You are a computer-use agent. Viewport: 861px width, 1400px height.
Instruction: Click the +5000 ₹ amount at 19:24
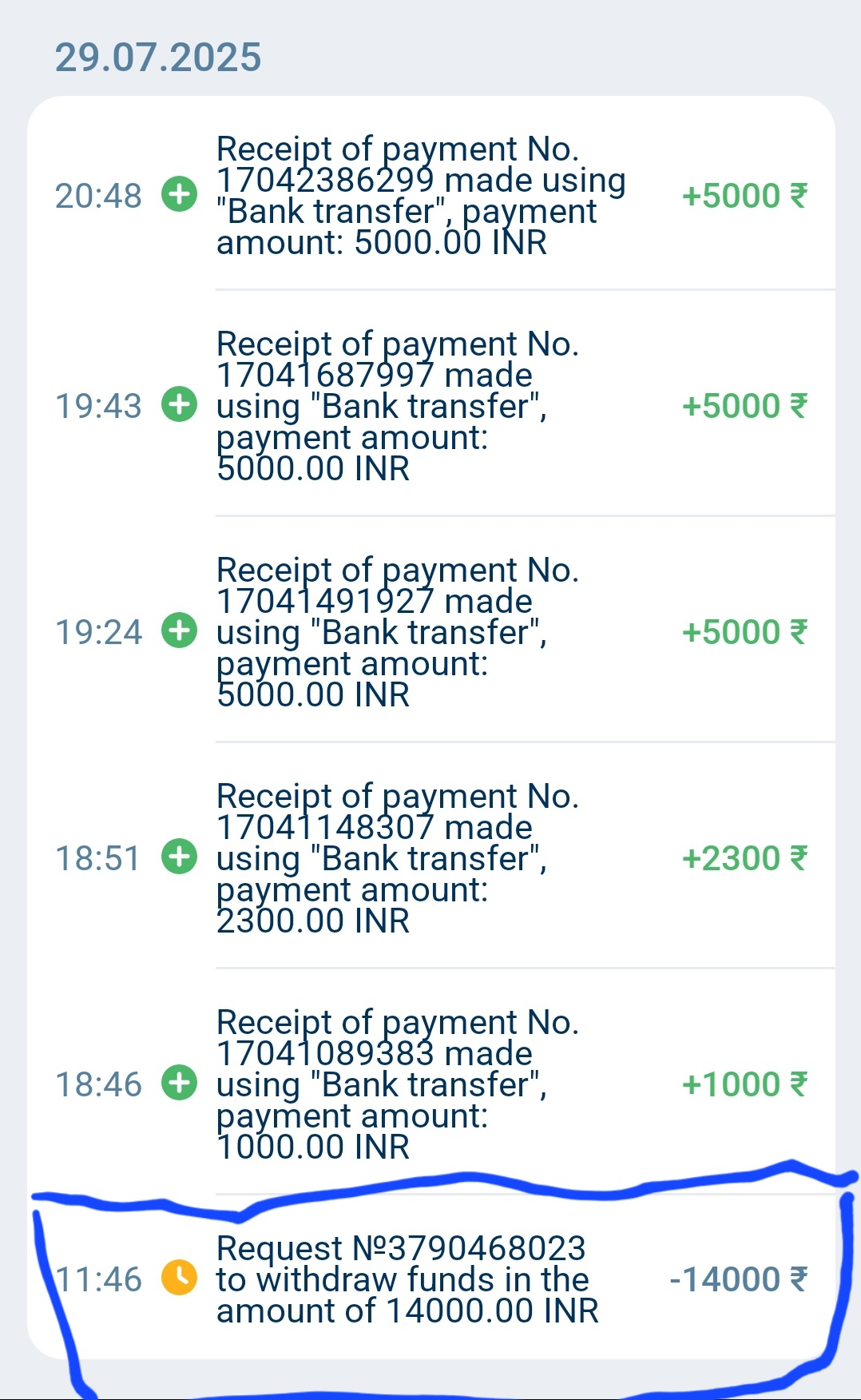coord(744,632)
